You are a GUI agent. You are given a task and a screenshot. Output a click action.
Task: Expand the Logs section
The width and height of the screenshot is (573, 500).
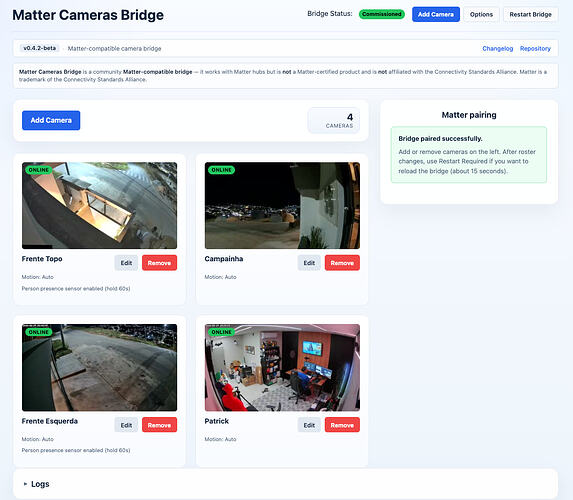36,484
